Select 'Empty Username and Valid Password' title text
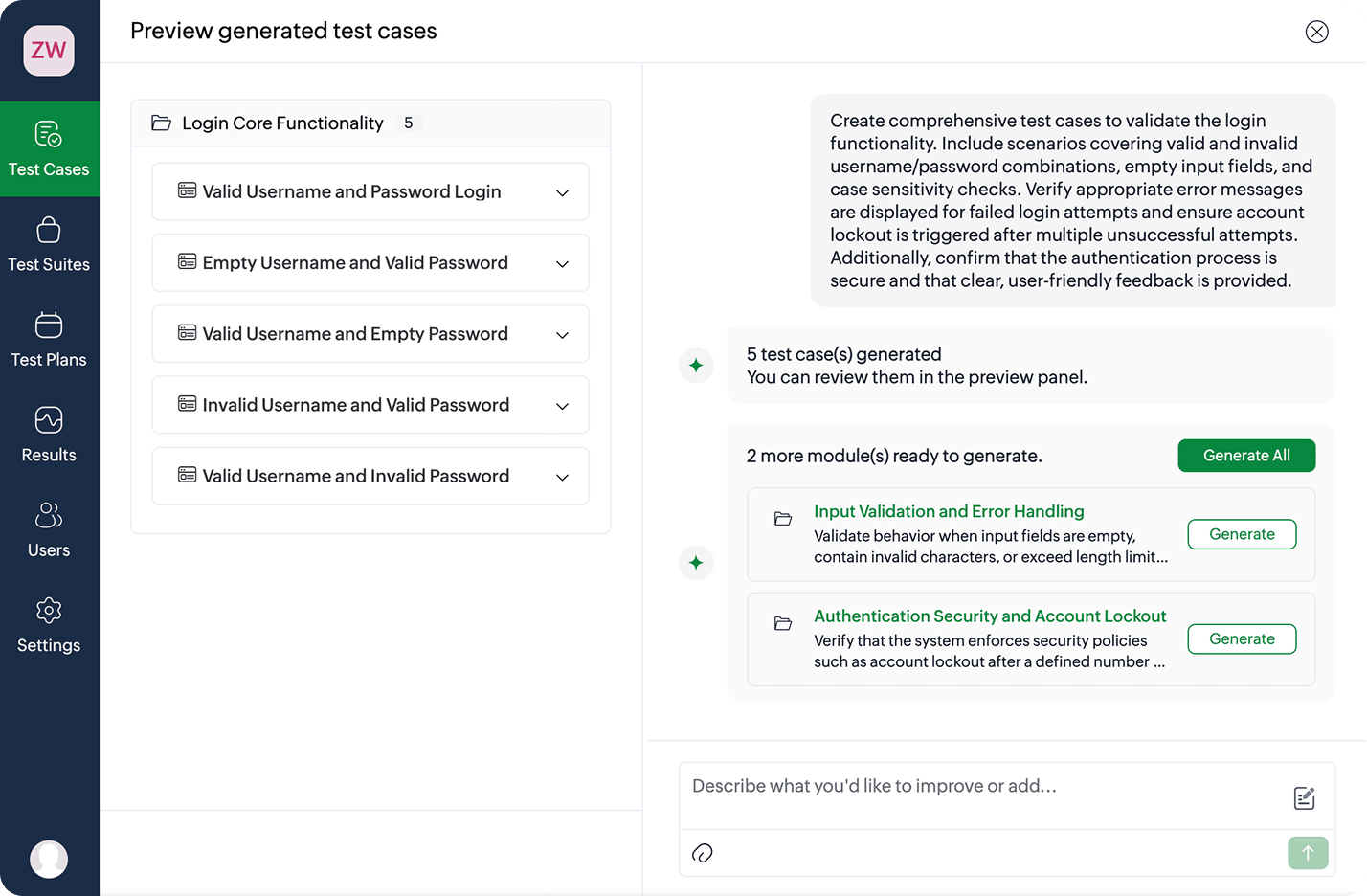 click(355, 263)
